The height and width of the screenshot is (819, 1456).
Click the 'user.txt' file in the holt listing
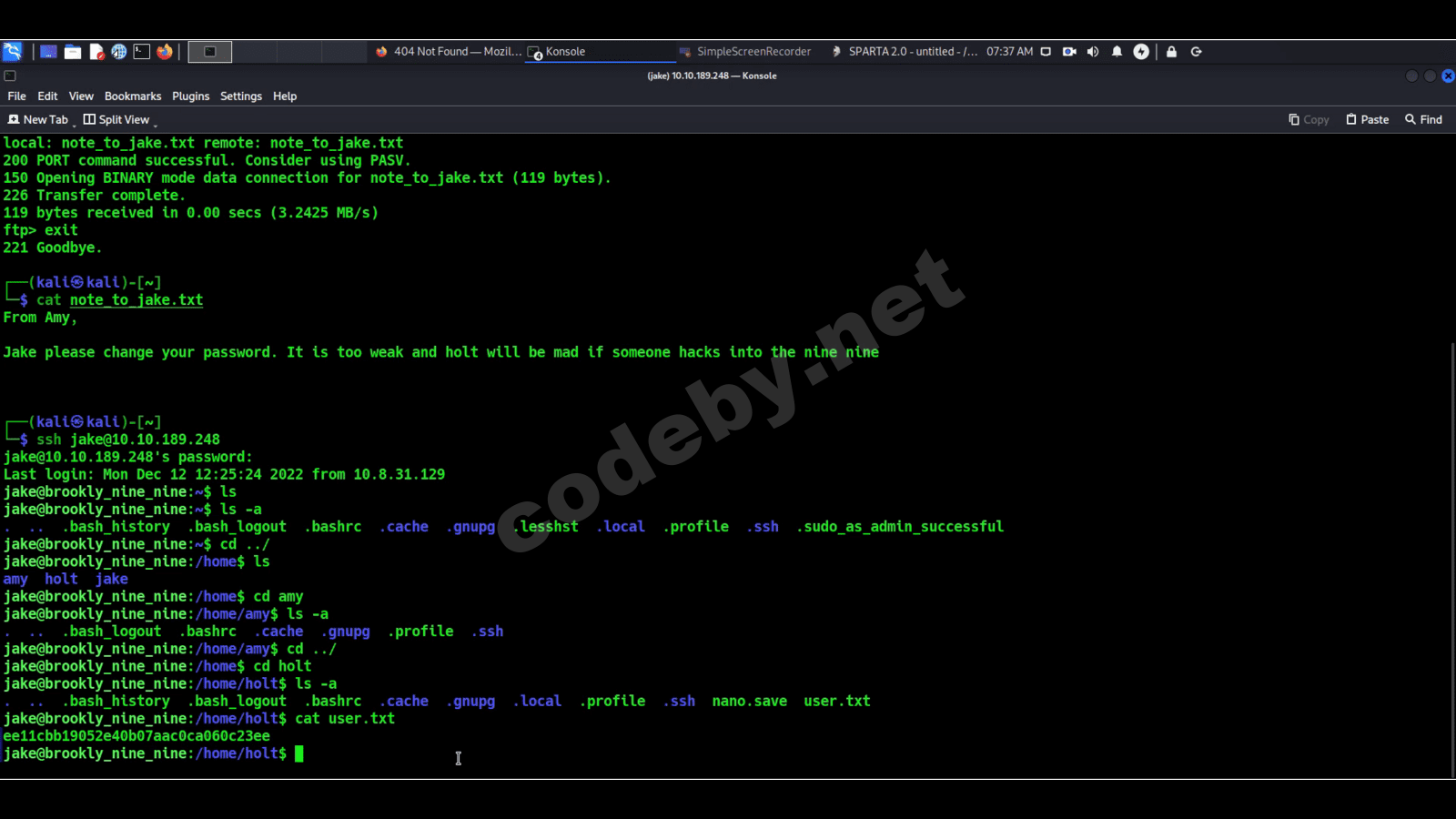click(x=837, y=702)
